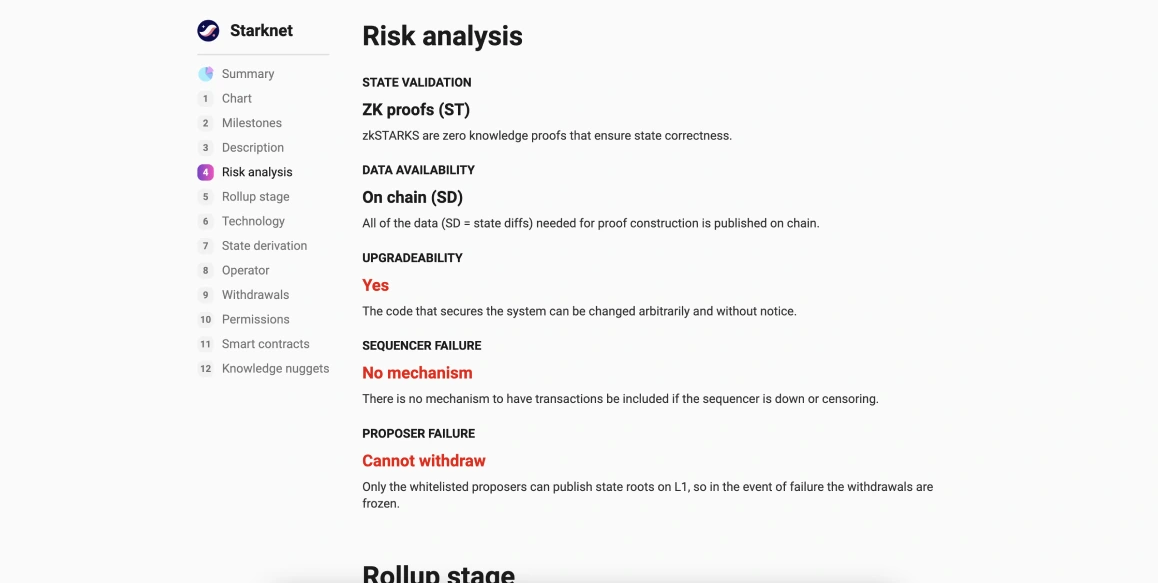Jump to Withdrawals section
The image size is (1158, 583).
point(255,295)
